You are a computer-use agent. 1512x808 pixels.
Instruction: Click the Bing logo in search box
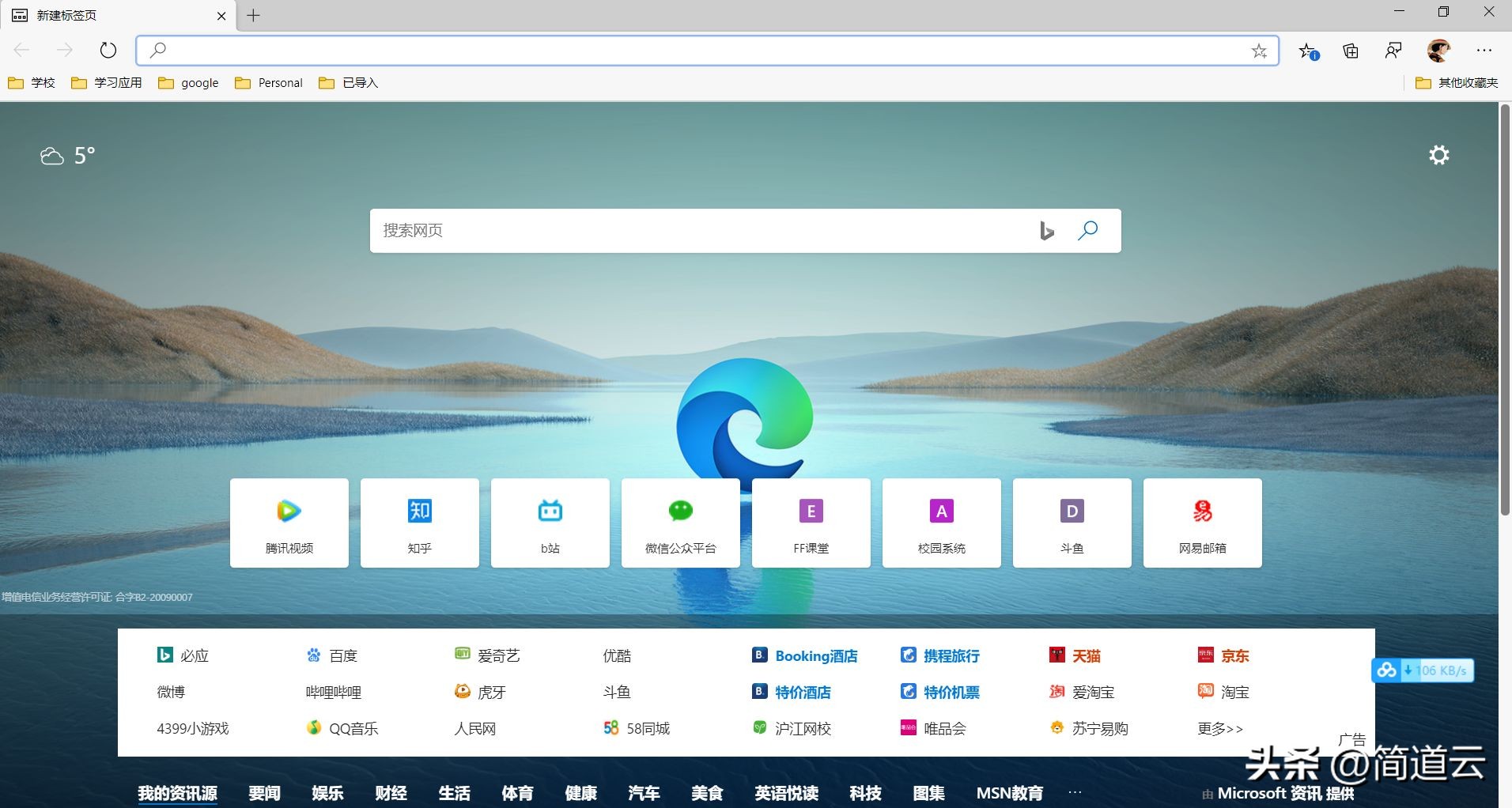tap(1046, 231)
